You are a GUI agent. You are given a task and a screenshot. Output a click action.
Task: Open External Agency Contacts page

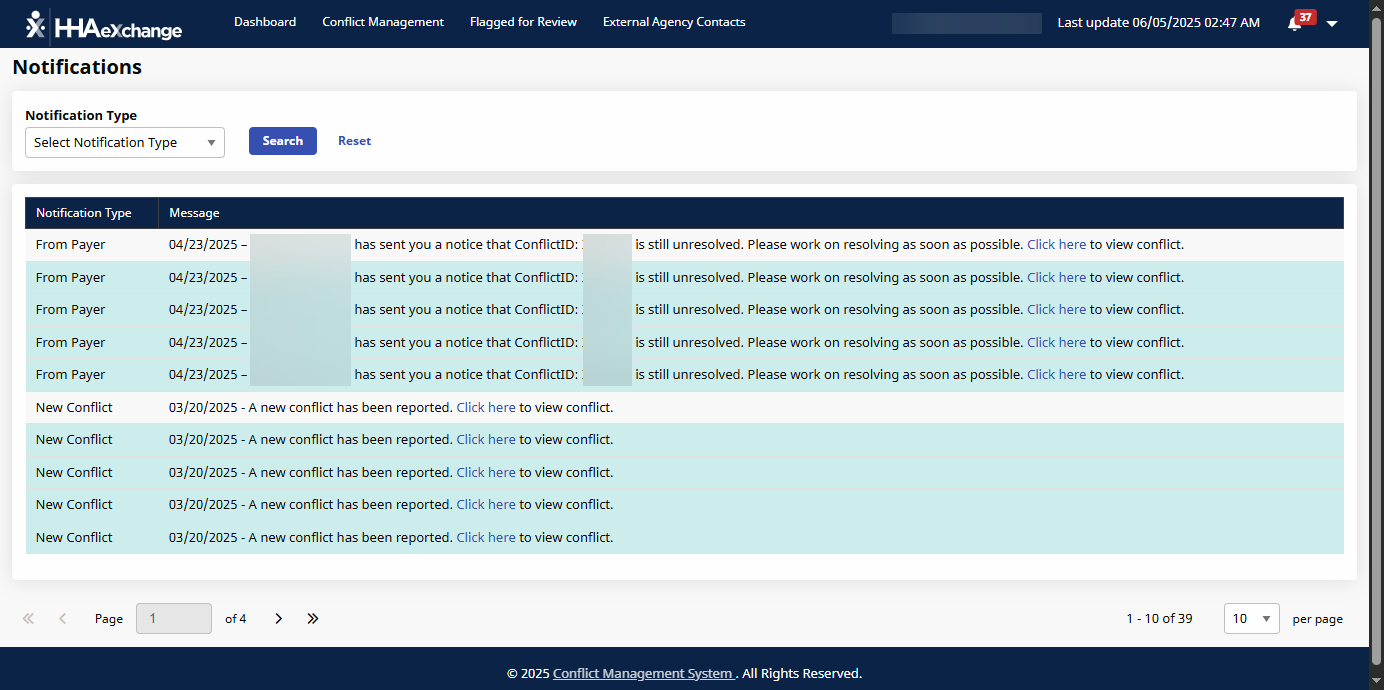coord(674,22)
